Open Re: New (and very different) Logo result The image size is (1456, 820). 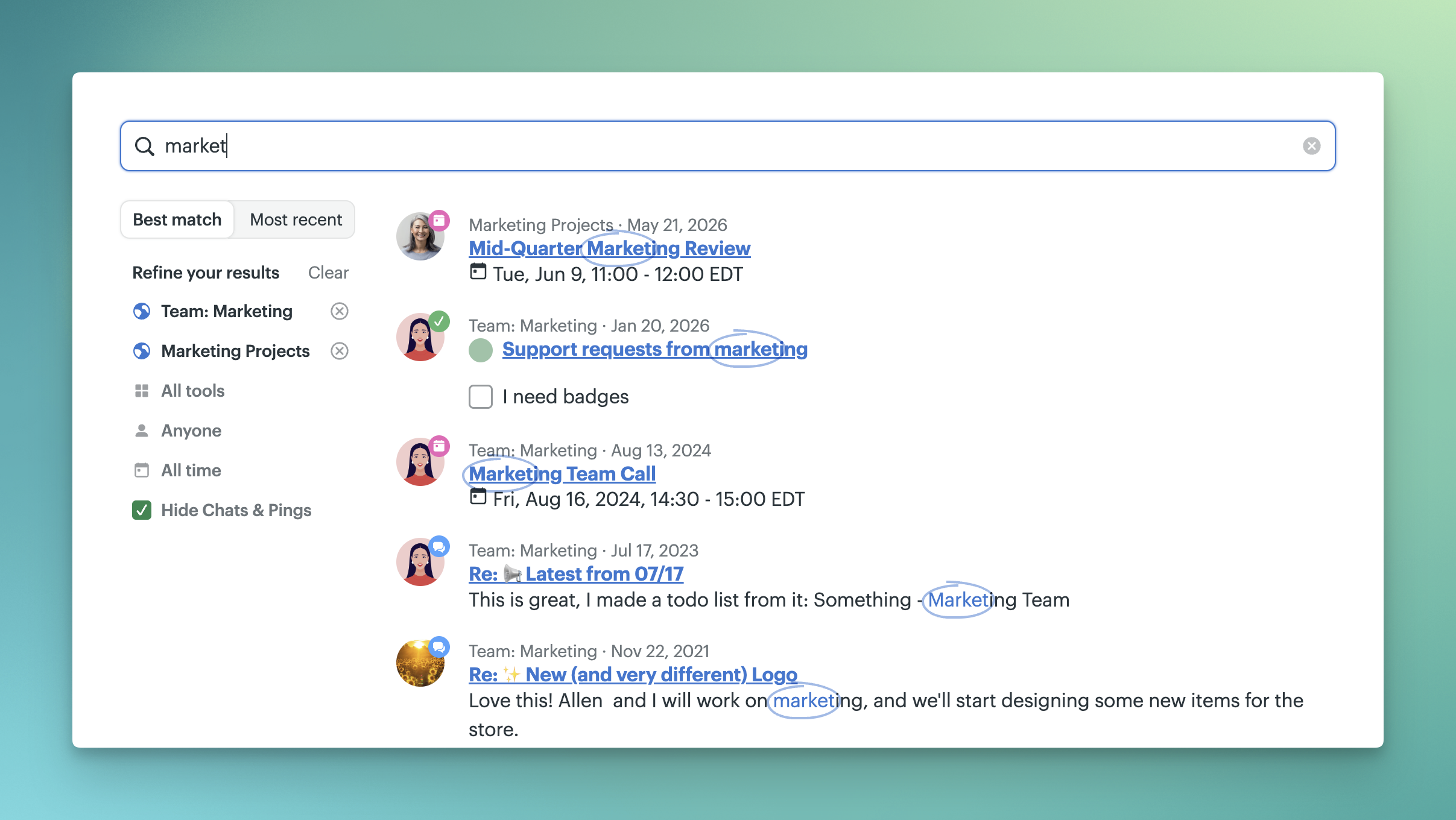[633, 674]
